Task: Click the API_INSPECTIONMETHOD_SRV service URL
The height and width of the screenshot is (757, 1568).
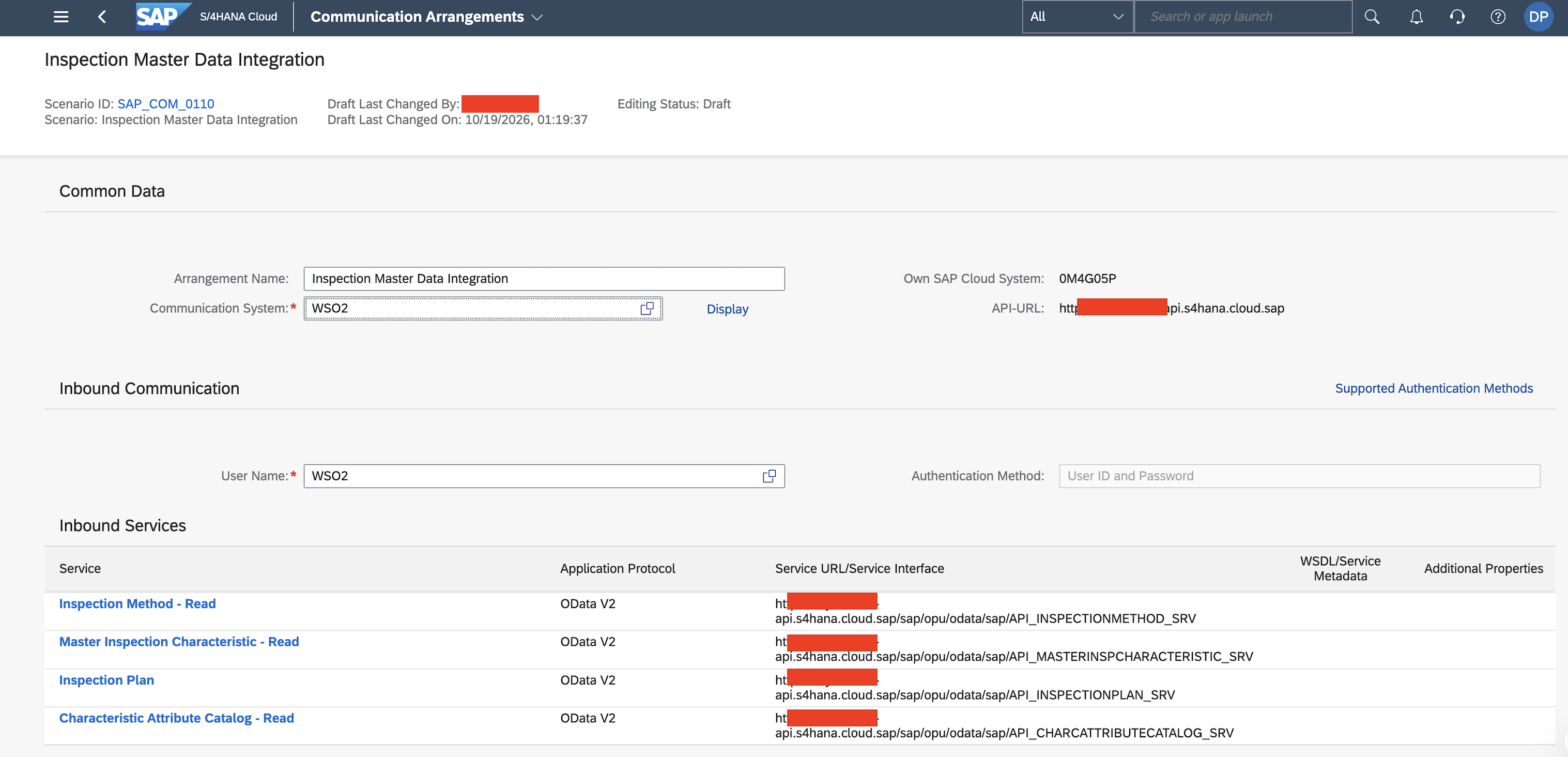Action: 986,612
